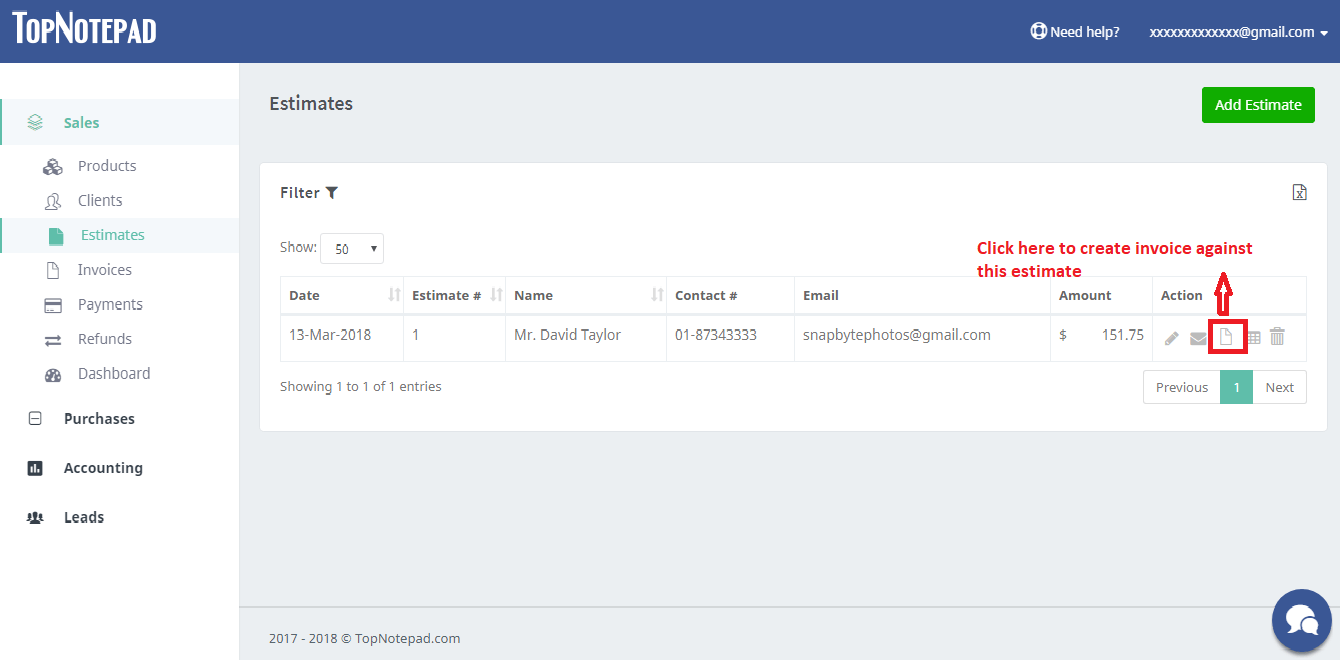Email the estimate with envelope icon
Viewport: 1340px width, 660px height.
click(1198, 338)
